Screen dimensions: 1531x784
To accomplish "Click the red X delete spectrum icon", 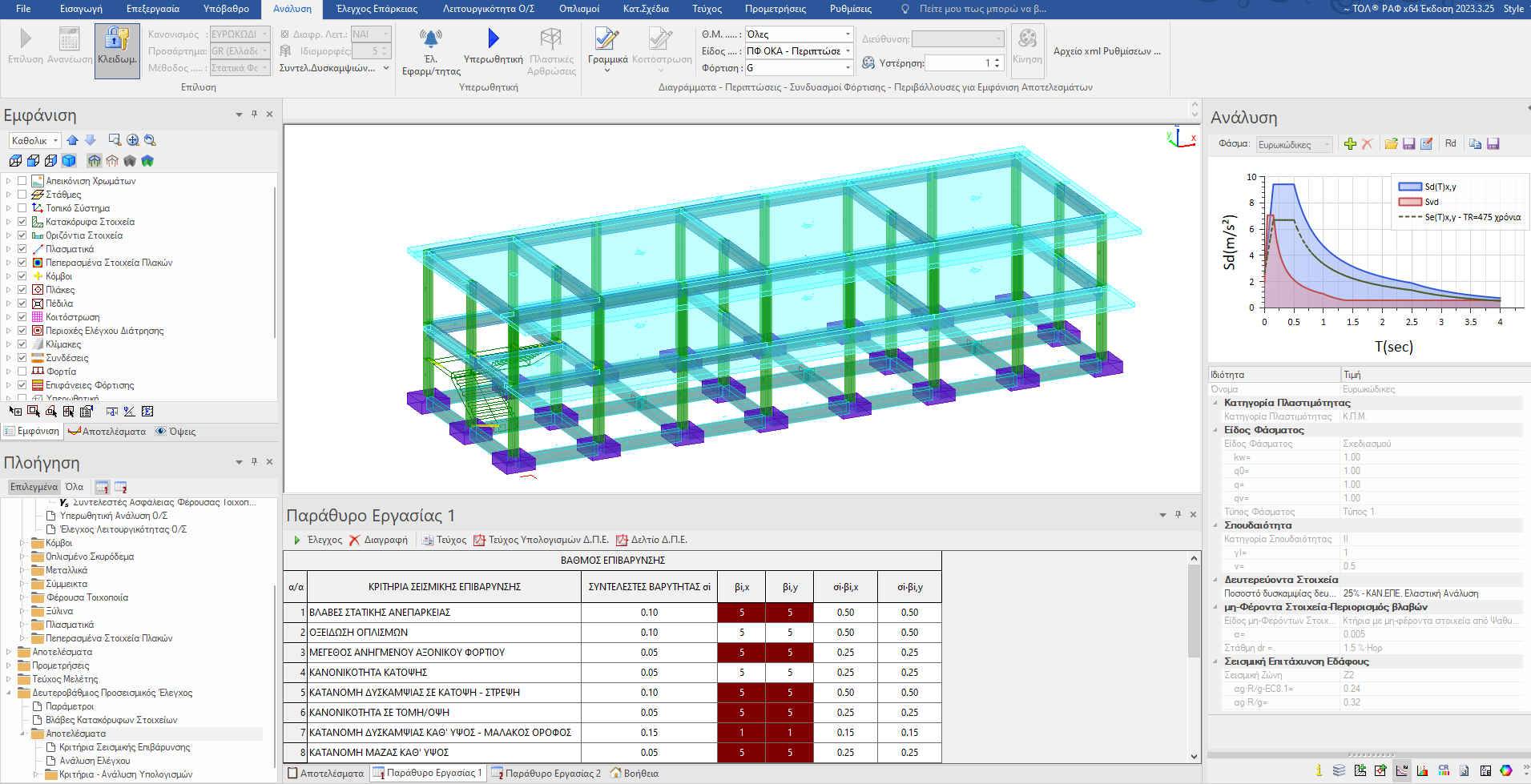I will coord(1367,144).
